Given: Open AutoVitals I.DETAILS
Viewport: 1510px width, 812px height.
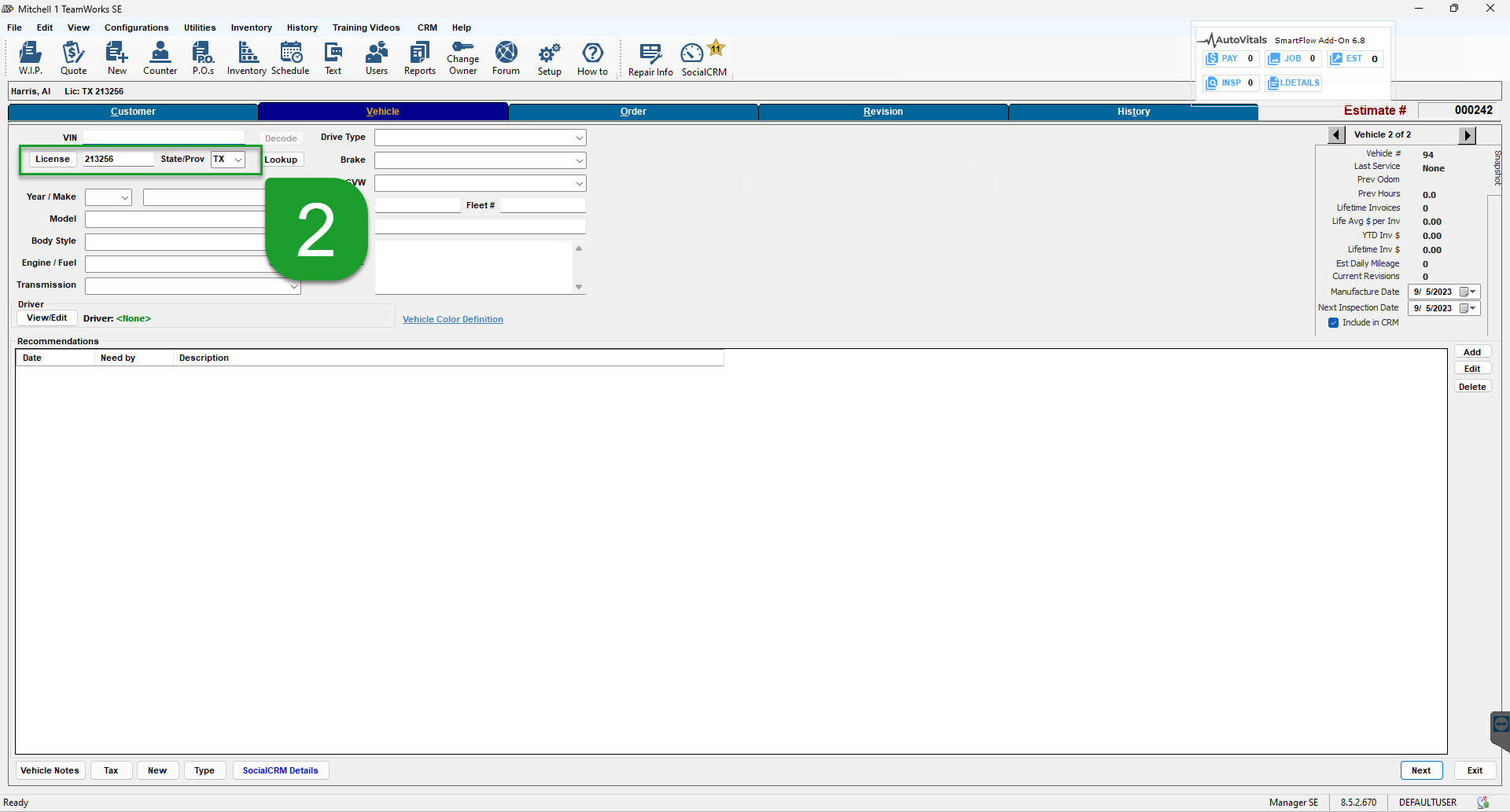Looking at the screenshot, I should tap(1294, 83).
